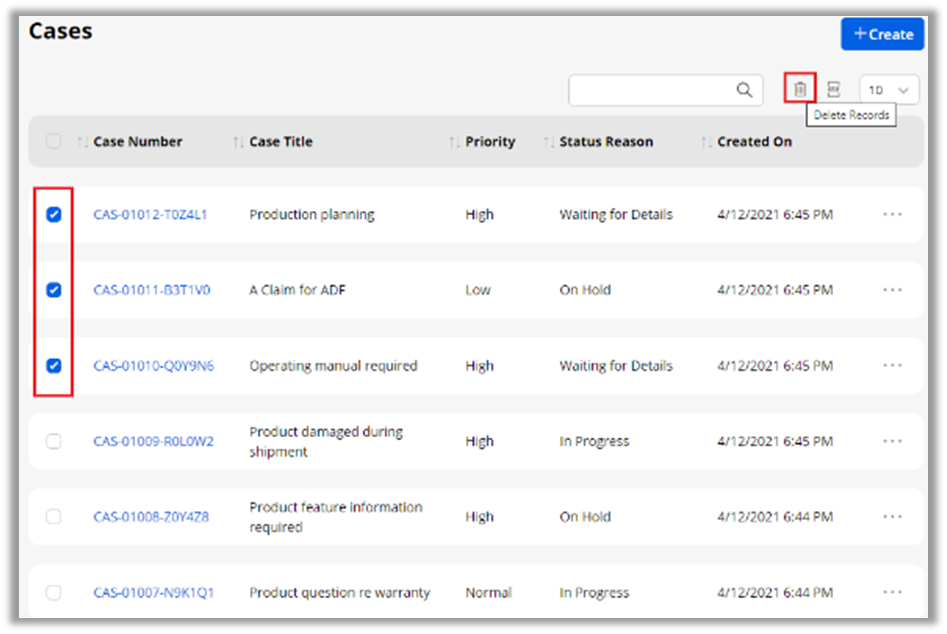Sort by the Created On column
This screenshot has width=947, height=634.
pos(754,142)
